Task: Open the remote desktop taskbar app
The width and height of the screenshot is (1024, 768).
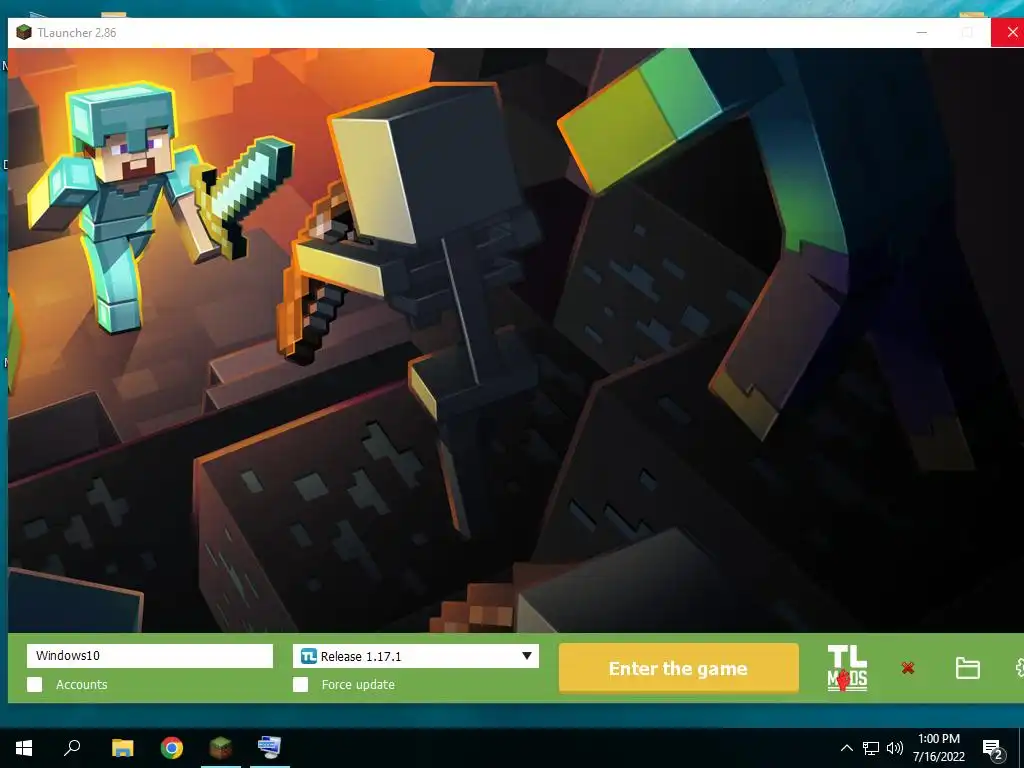Action: (270, 748)
